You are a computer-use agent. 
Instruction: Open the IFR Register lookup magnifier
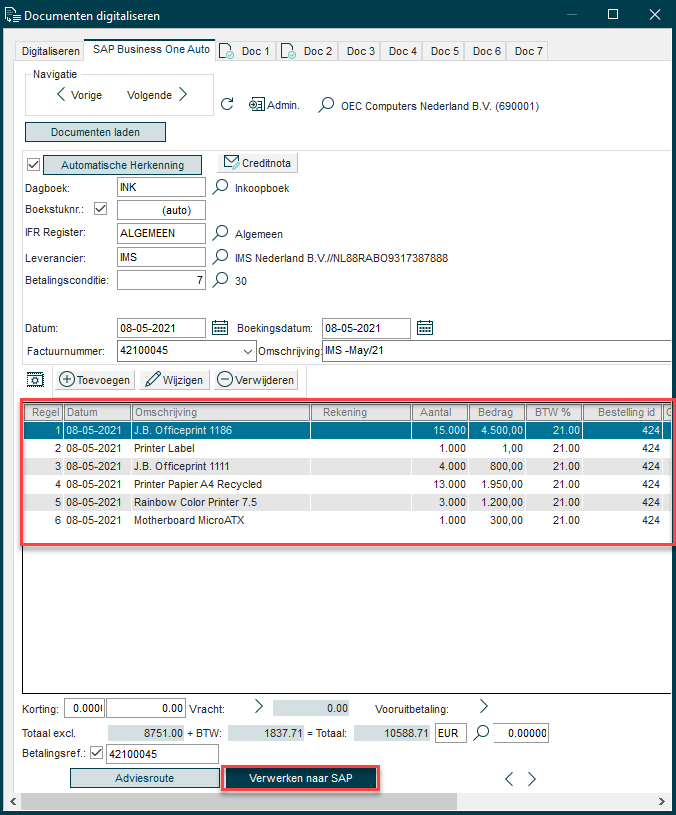pyautogui.click(x=220, y=233)
